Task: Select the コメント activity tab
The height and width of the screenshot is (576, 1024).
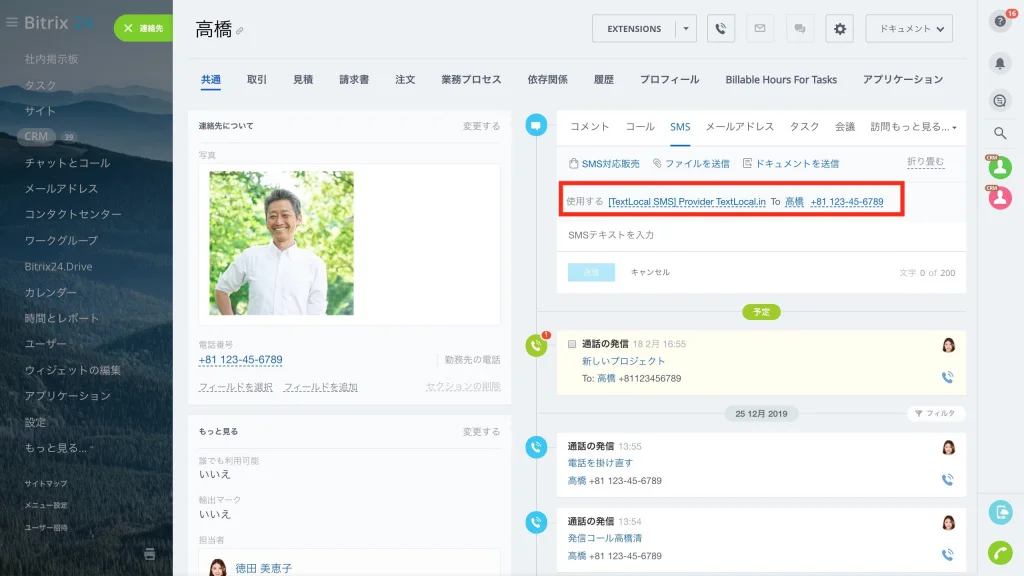Action: [590, 127]
